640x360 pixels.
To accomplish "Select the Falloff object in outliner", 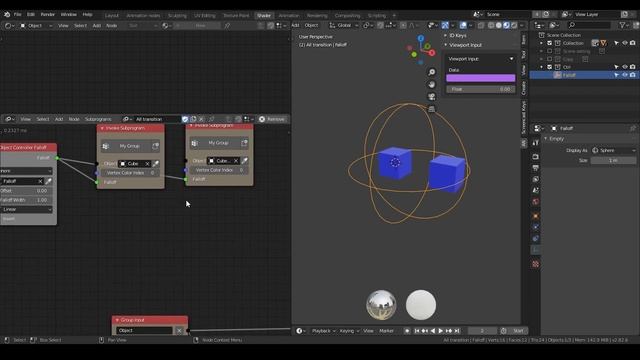I will pyautogui.click(x=569, y=75).
